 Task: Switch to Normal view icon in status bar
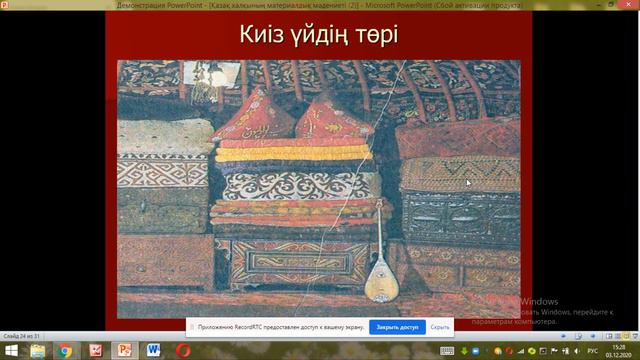[609, 336]
